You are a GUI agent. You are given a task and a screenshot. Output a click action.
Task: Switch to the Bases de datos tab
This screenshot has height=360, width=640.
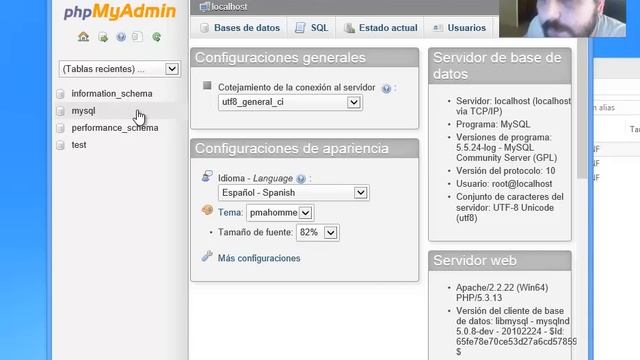(240, 28)
